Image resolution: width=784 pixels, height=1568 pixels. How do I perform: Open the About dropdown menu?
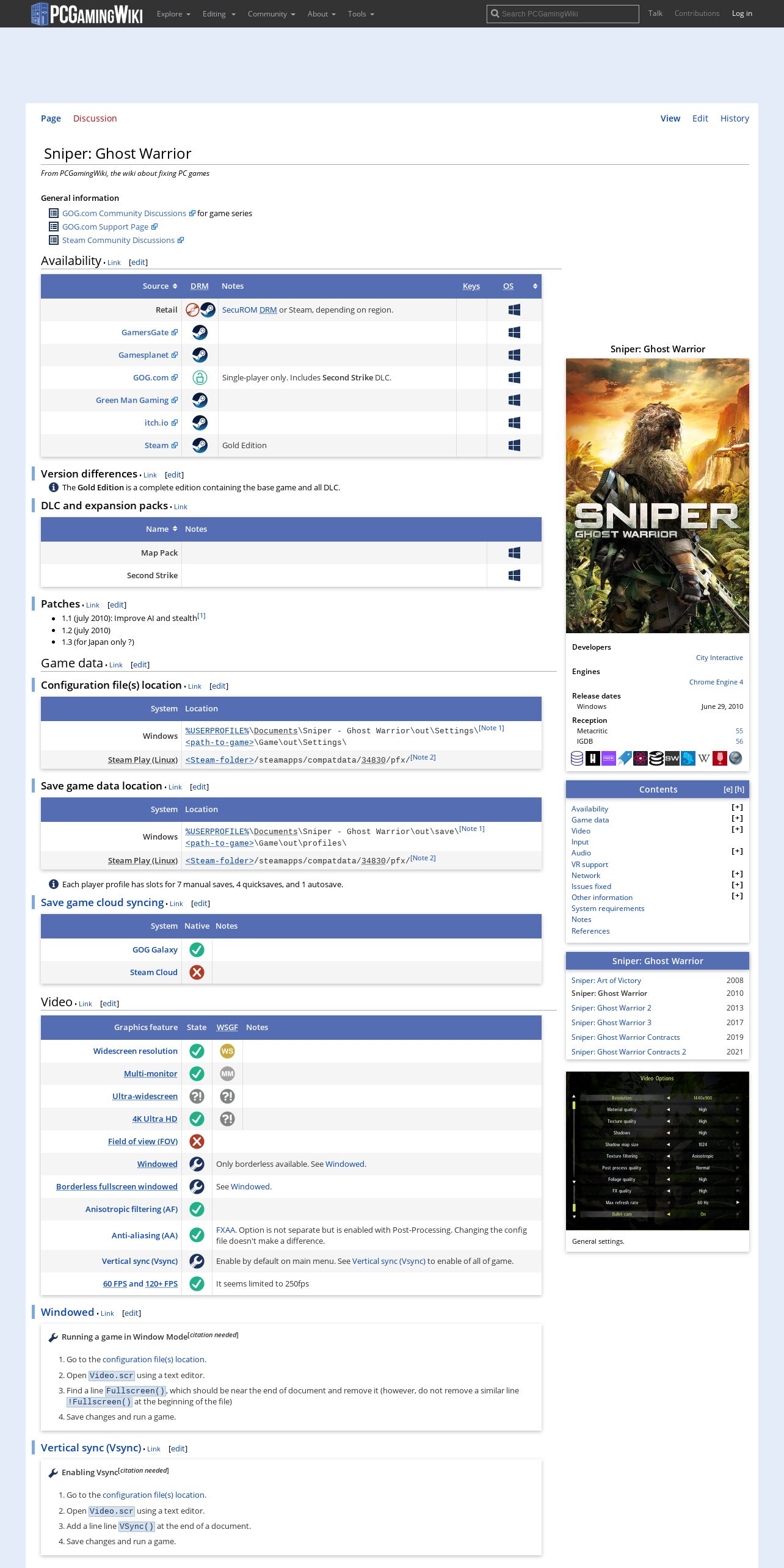point(321,13)
